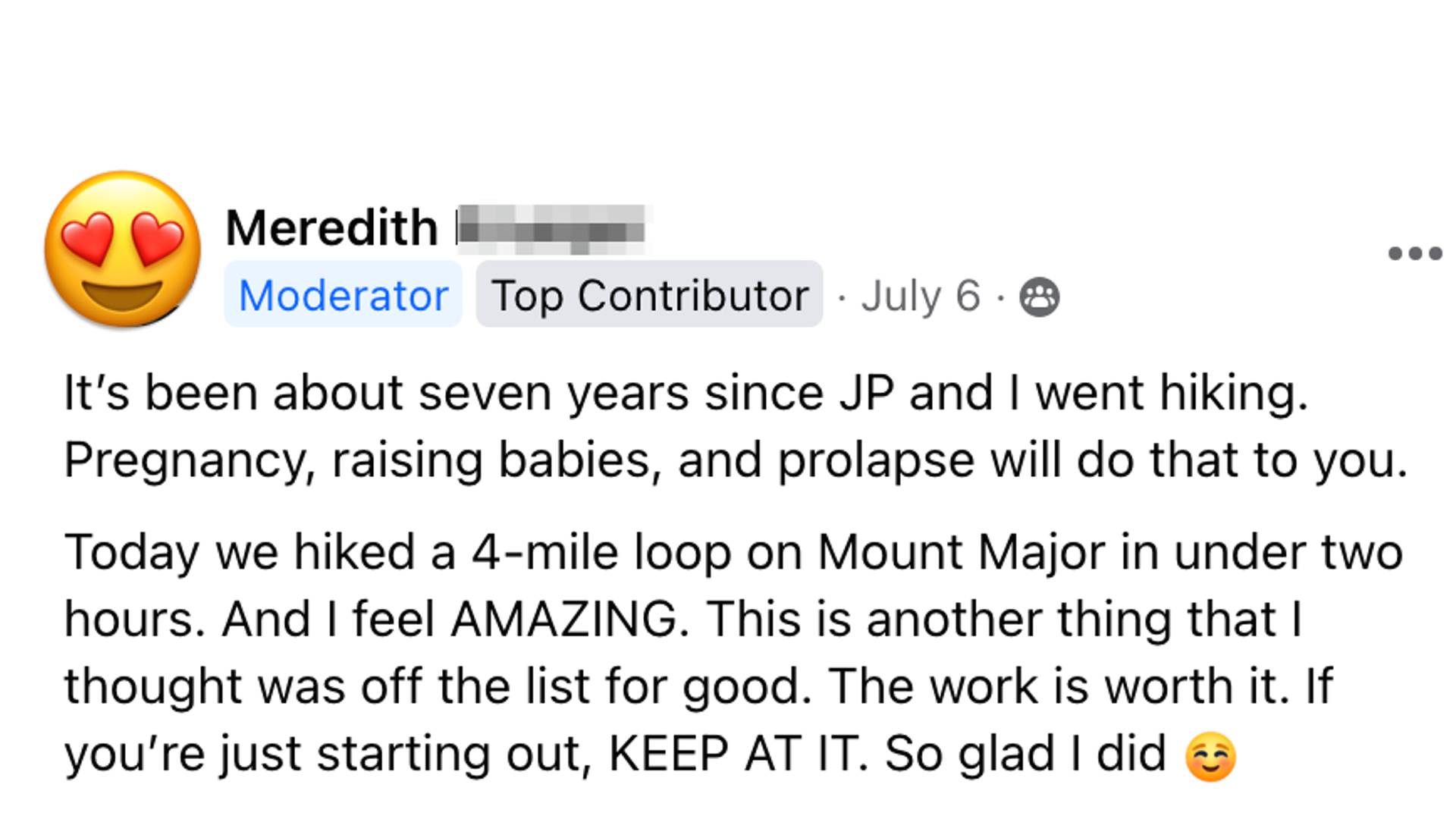The height and width of the screenshot is (819, 1456).
Task: Click the Top Contributor badge
Action: 649,294
